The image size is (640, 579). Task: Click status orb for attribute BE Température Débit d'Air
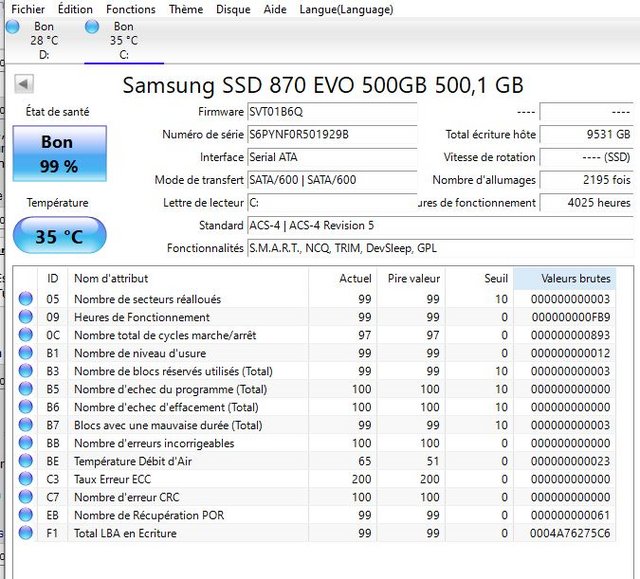coord(25,461)
